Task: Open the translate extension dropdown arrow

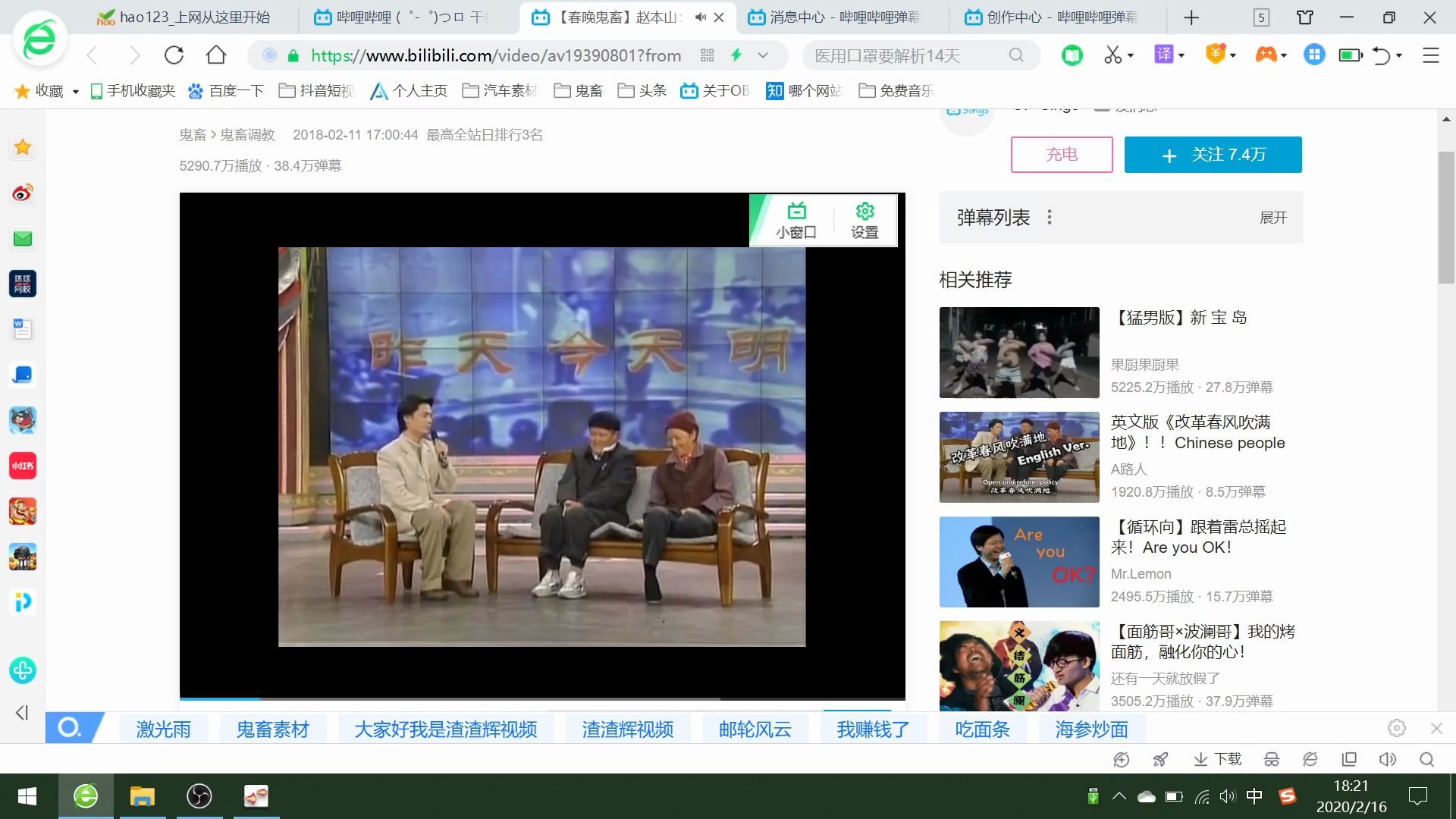Action: pyautogui.click(x=1181, y=55)
